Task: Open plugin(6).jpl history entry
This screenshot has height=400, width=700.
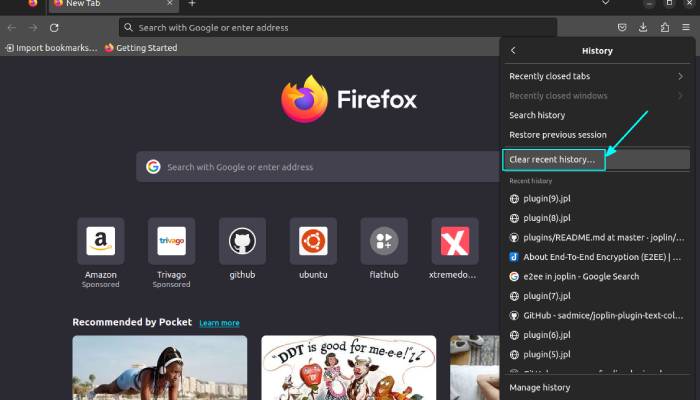Action: point(597,335)
